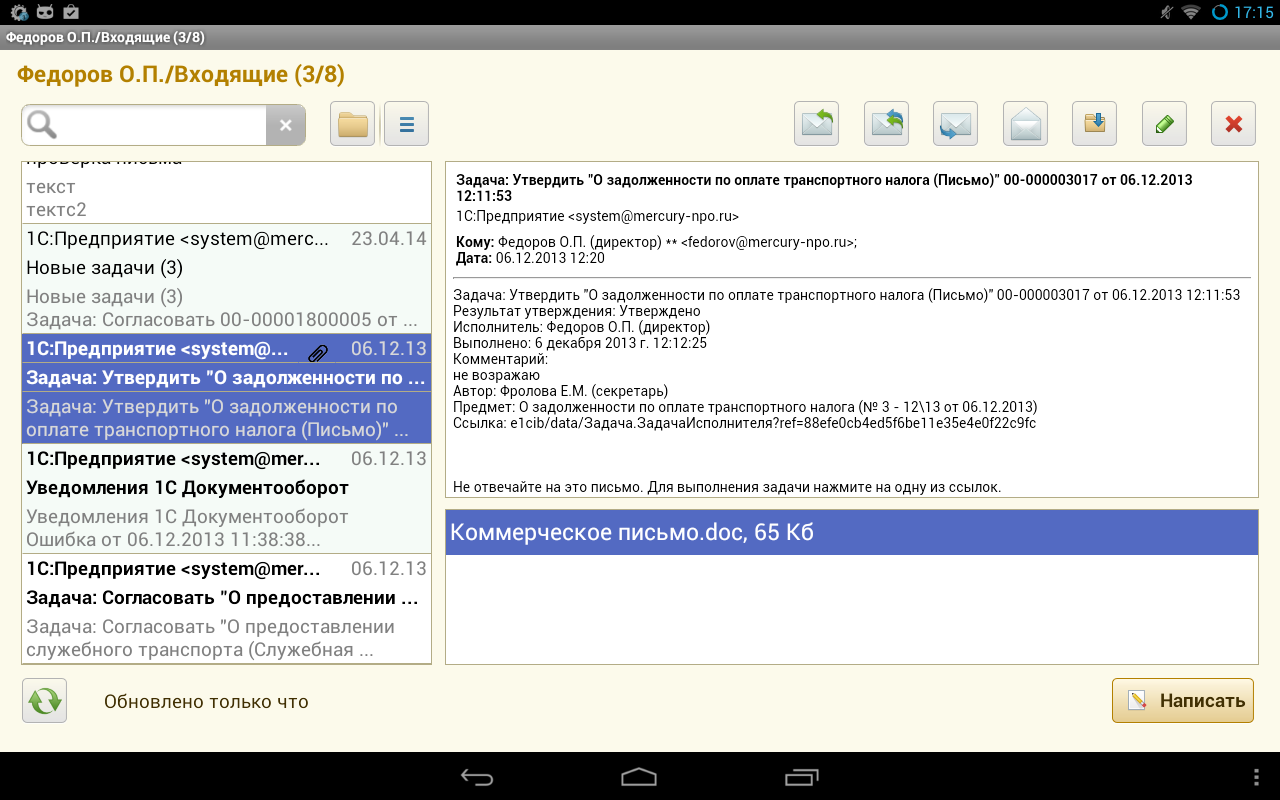Screen dimensions: 1280x800
Task: Click the status text Обновлено только что
Action: tap(206, 701)
